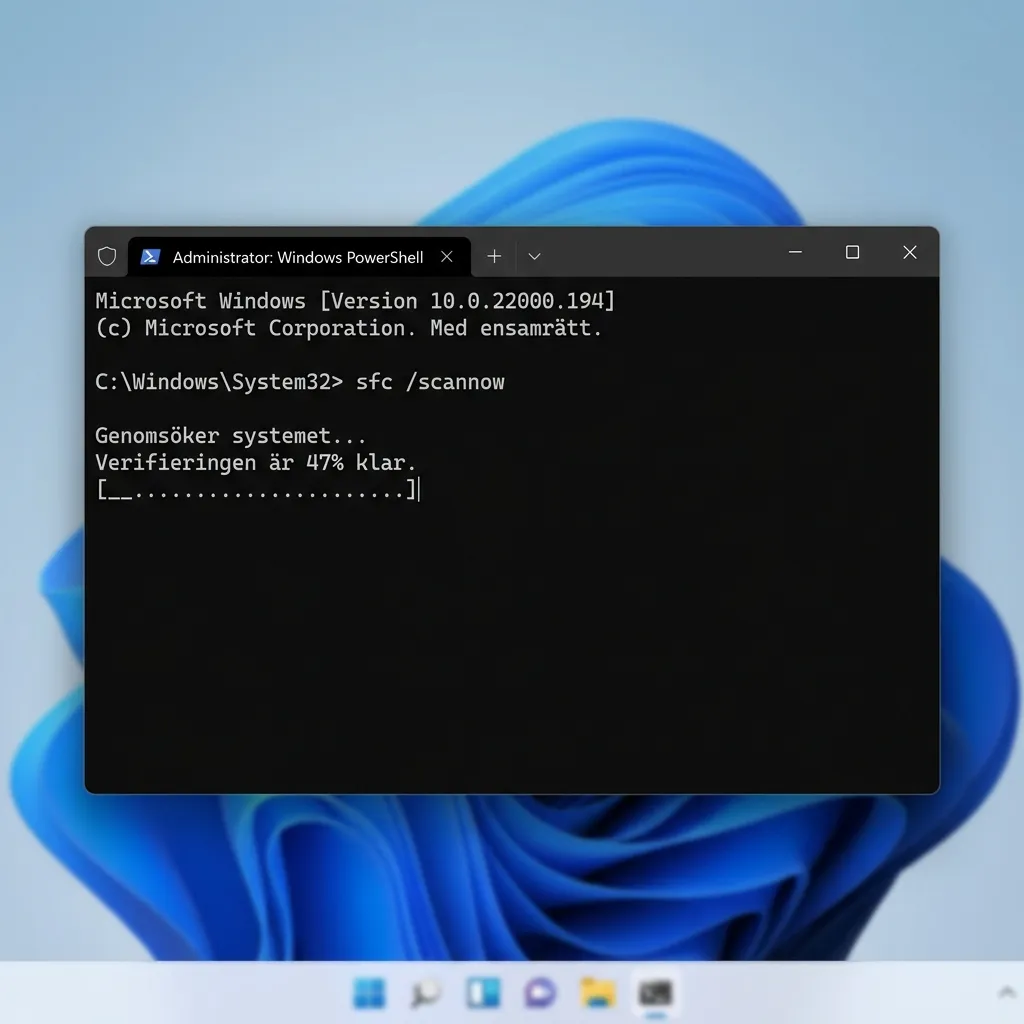Click the 'Verifieringen är 47% klar.' line
1024x1024 pixels.
pos(255,462)
